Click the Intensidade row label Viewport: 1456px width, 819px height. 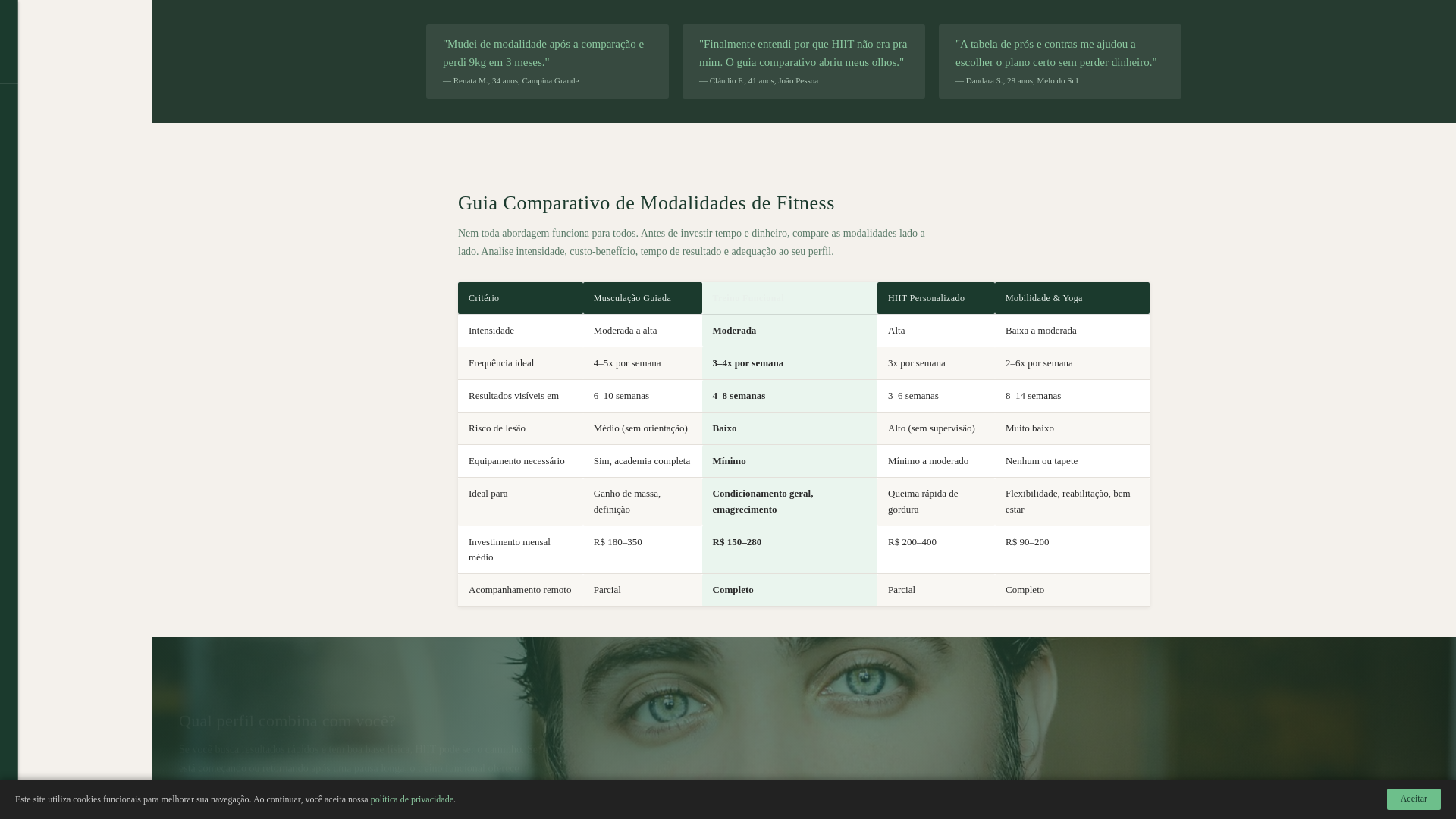click(491, 331)
